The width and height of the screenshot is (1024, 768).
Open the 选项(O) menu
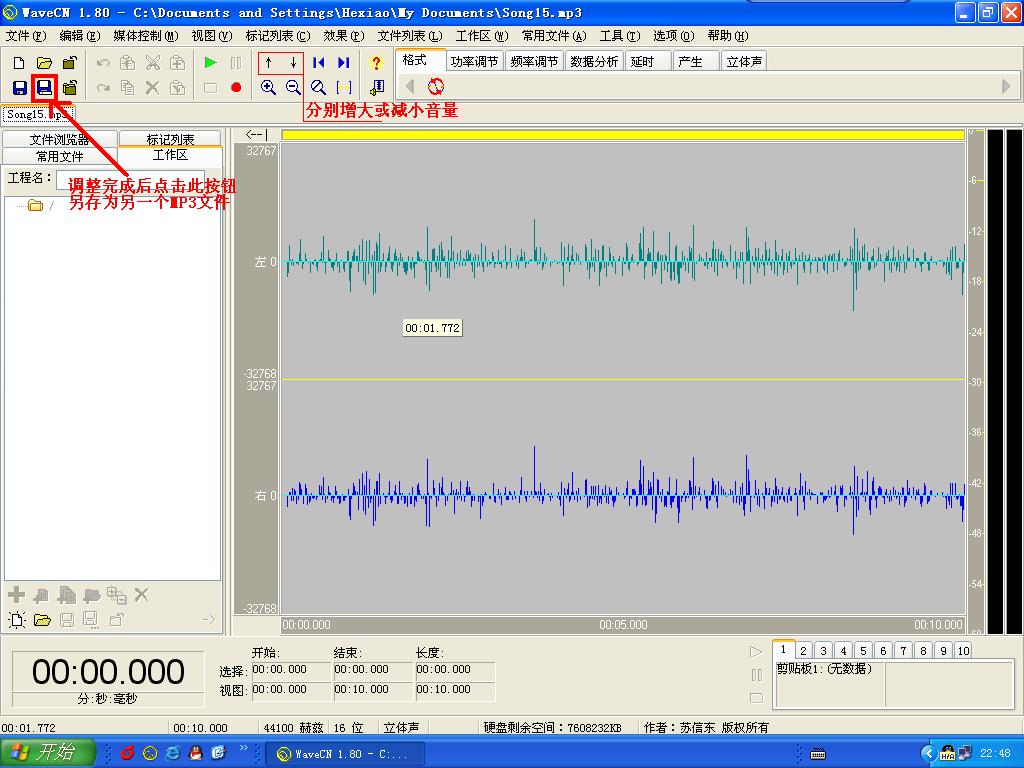[x=673, y=36]
